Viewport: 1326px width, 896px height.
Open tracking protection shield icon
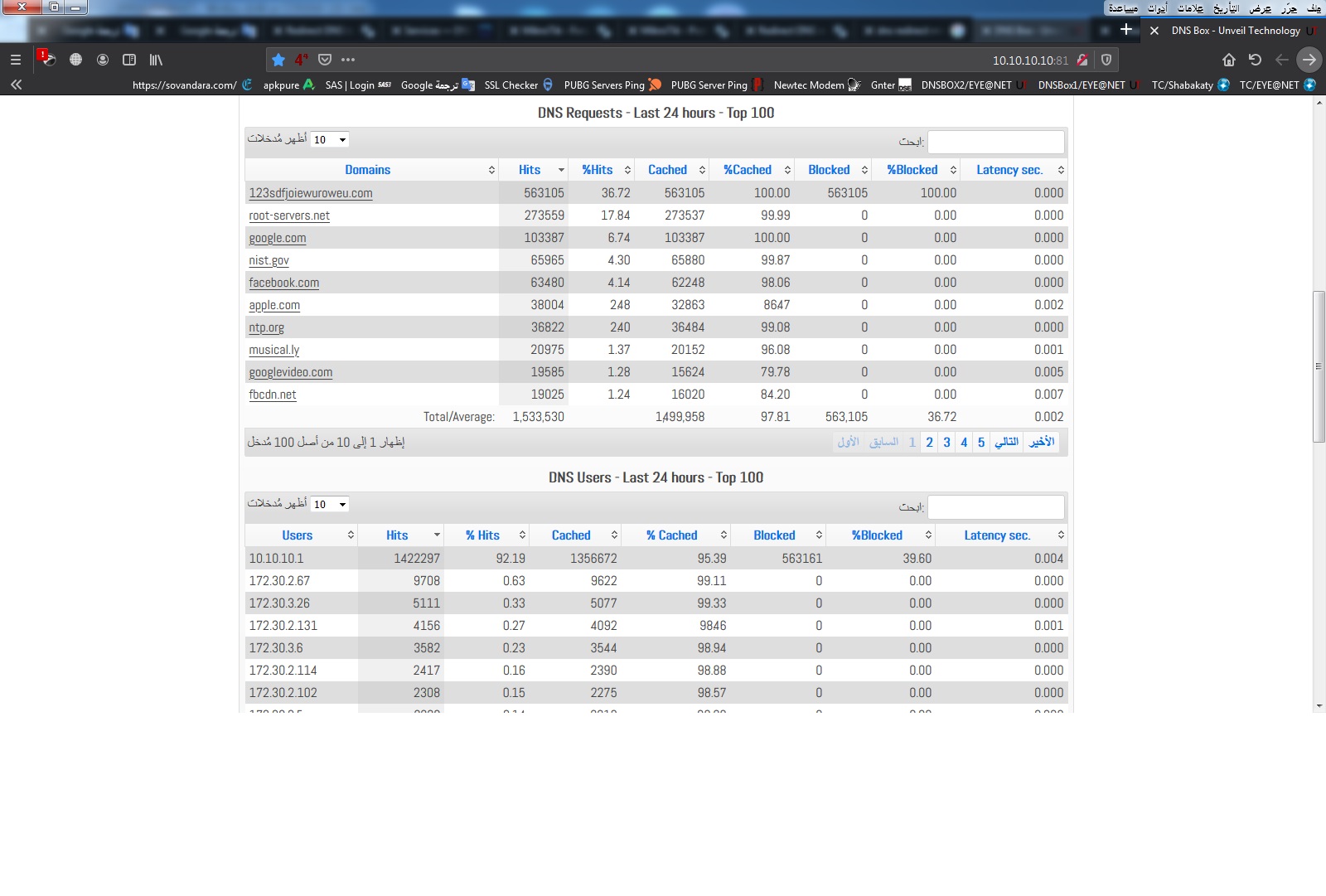(1106, 60)
